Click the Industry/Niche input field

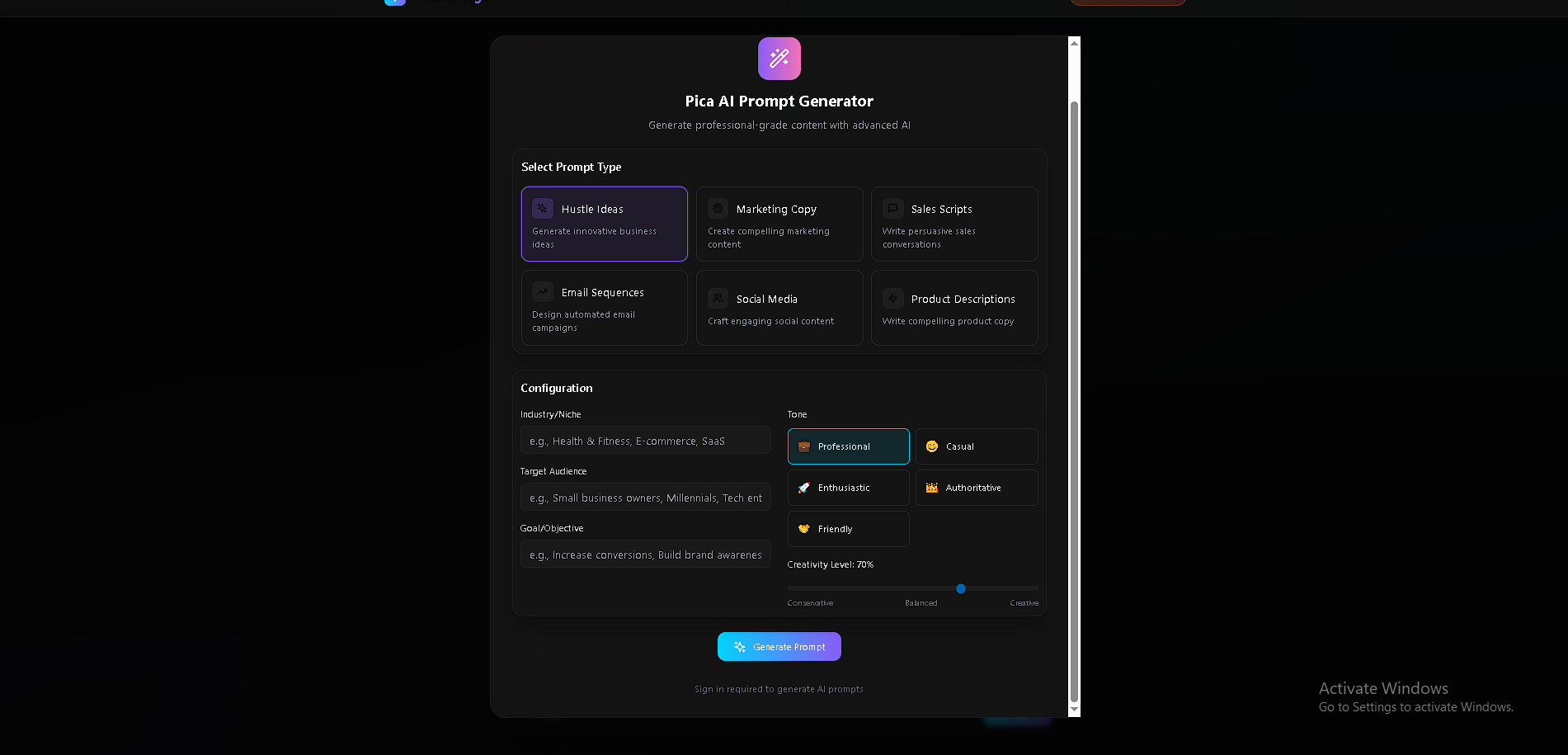(646, 441)
